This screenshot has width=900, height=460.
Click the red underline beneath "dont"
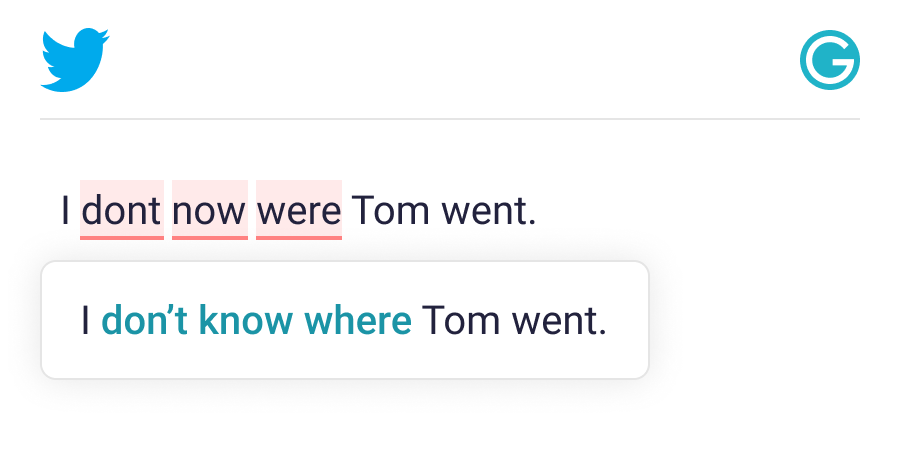[121, 237]
